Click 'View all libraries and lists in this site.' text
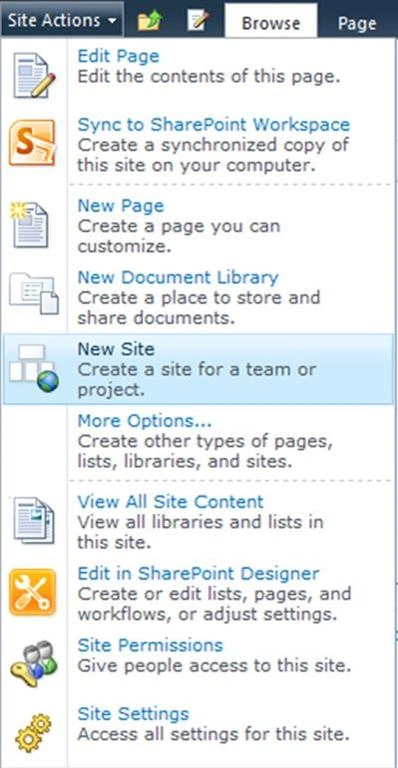Image resolution: width=398 pixels, height=768 pixels. tap(200, 532)
